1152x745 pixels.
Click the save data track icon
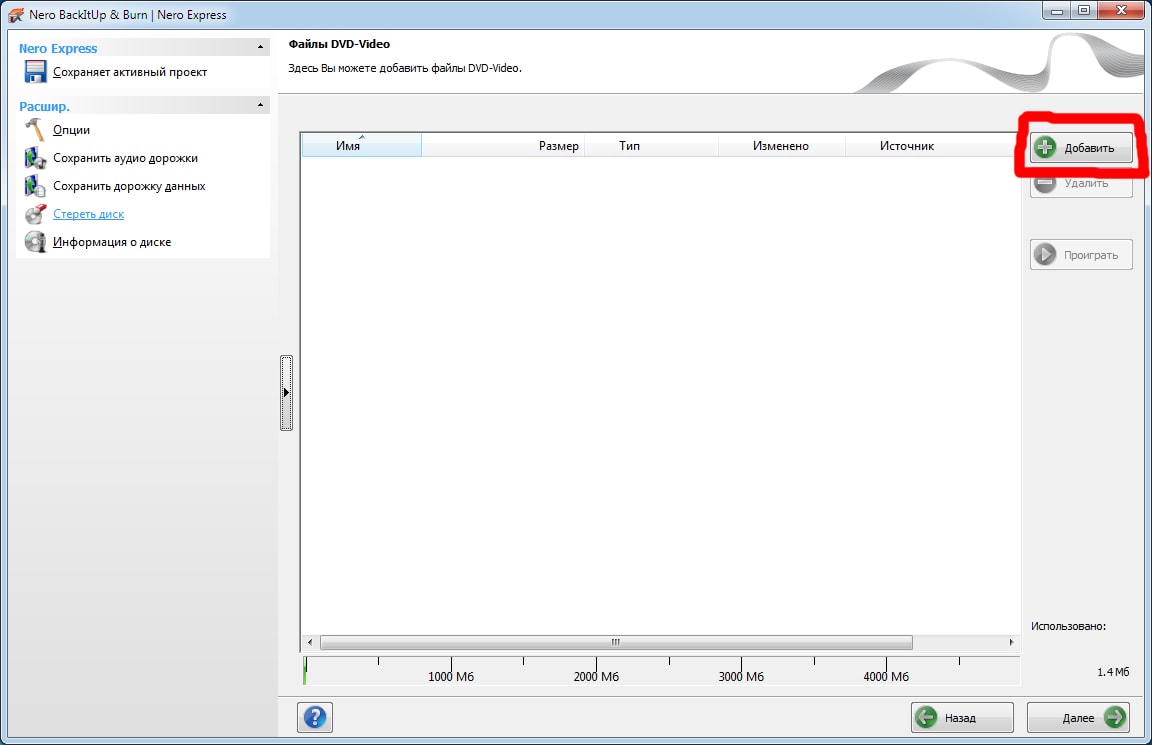coord(35,186)
